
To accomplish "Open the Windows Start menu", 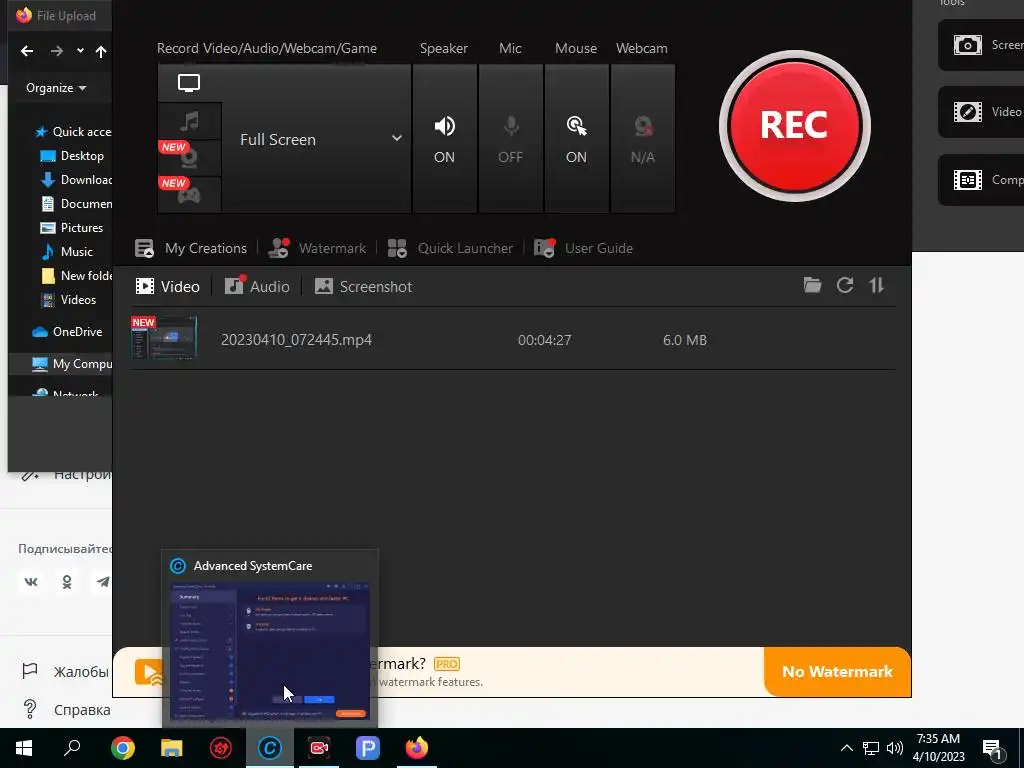I will click(x=24, y=748).
